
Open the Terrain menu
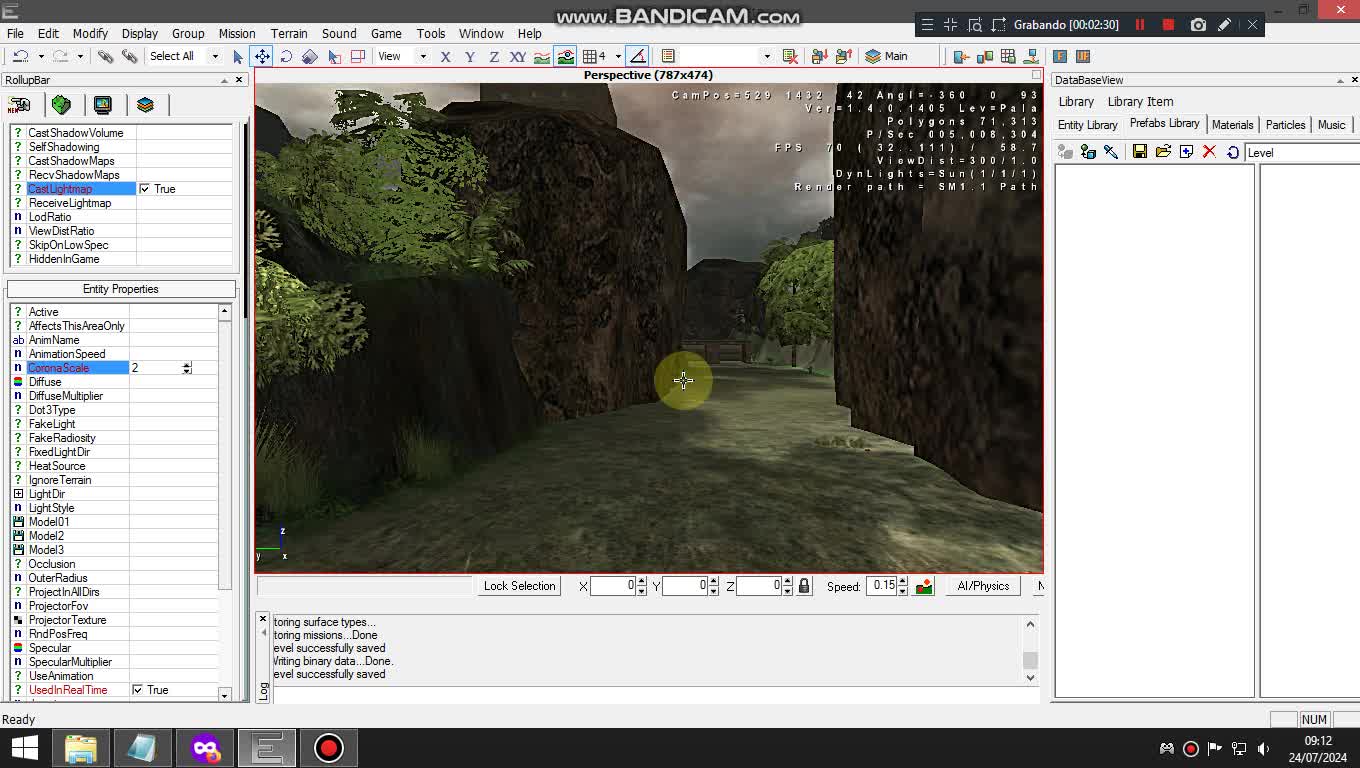[x=288, y=33]
